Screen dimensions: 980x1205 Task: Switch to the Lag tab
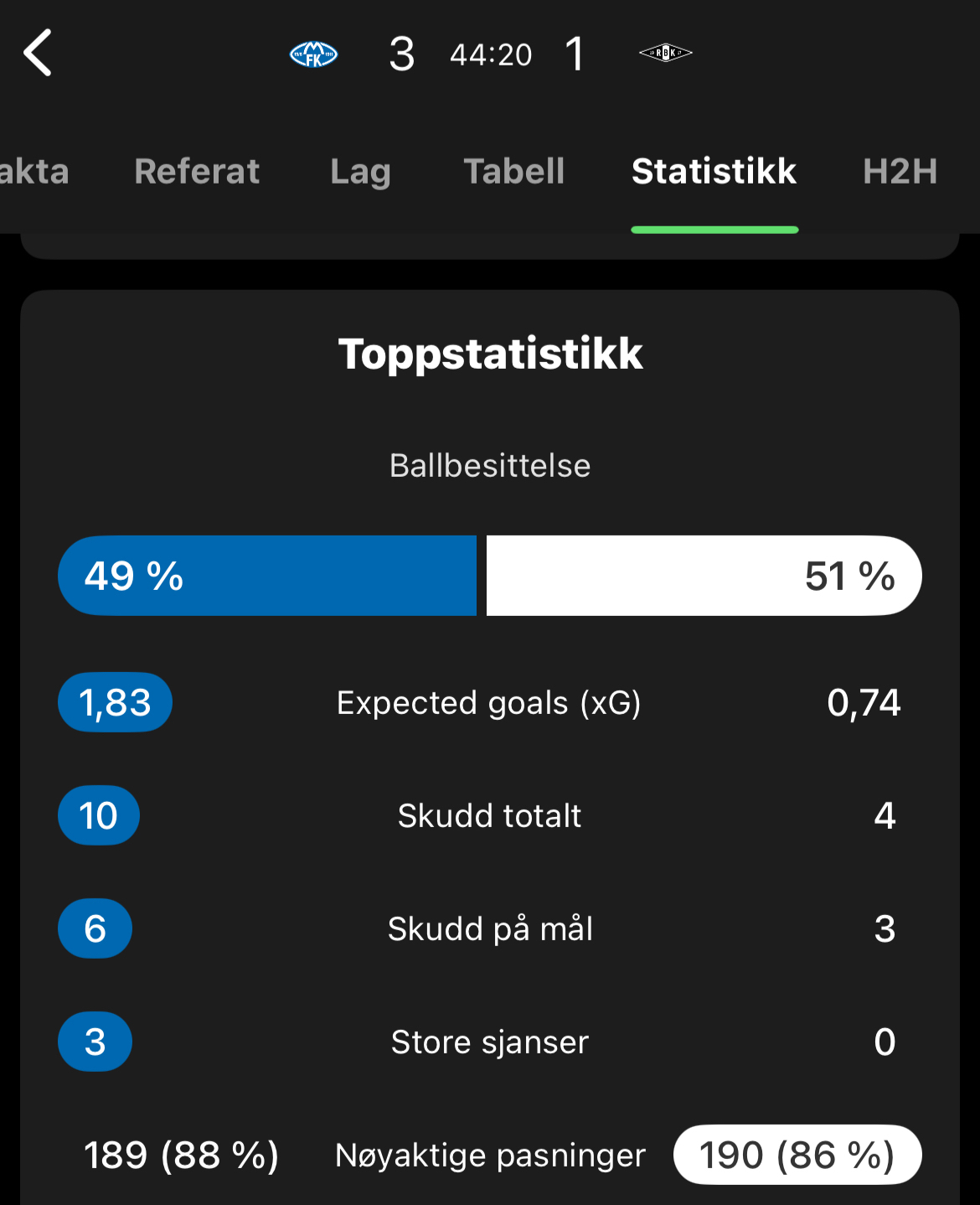[360, 172]
